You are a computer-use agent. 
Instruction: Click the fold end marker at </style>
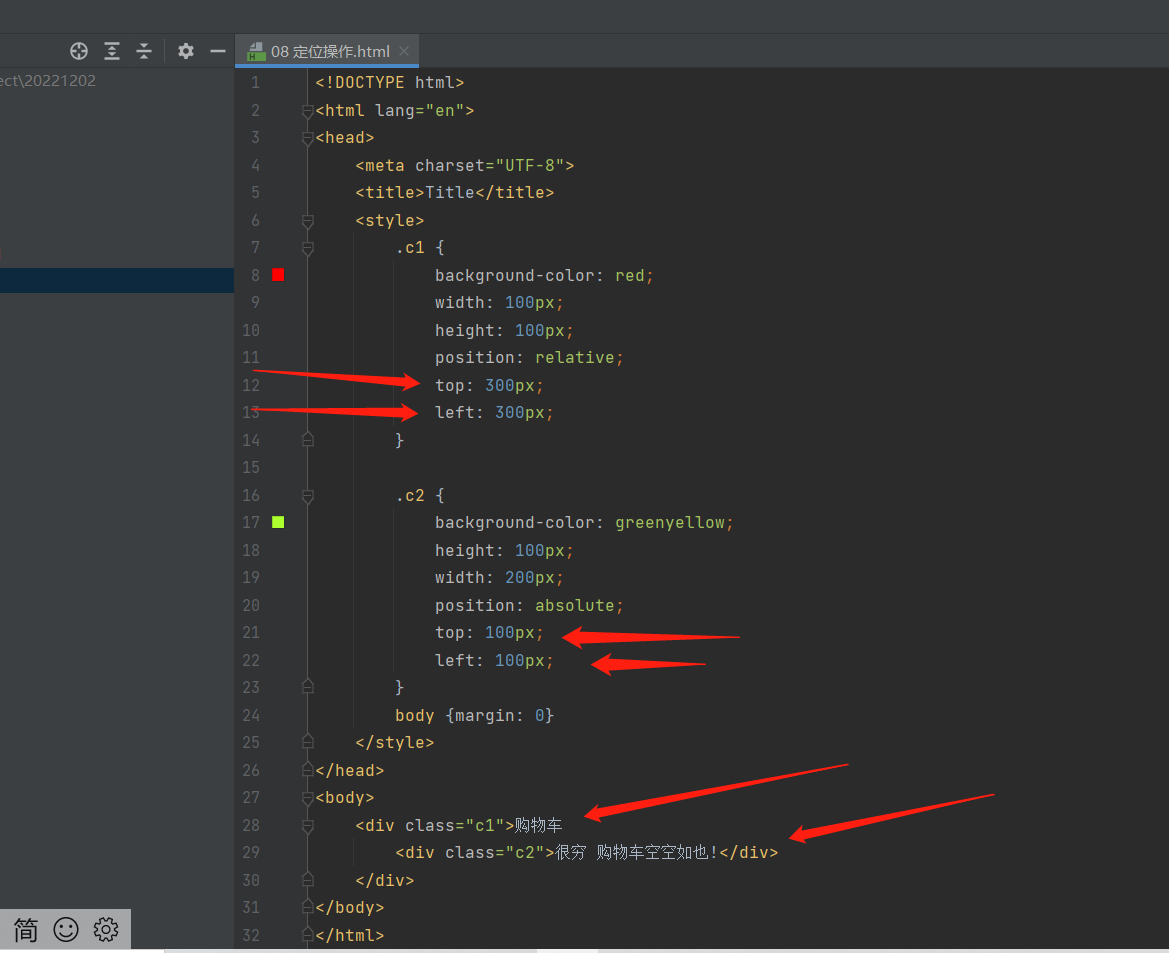tap(307, 742)
